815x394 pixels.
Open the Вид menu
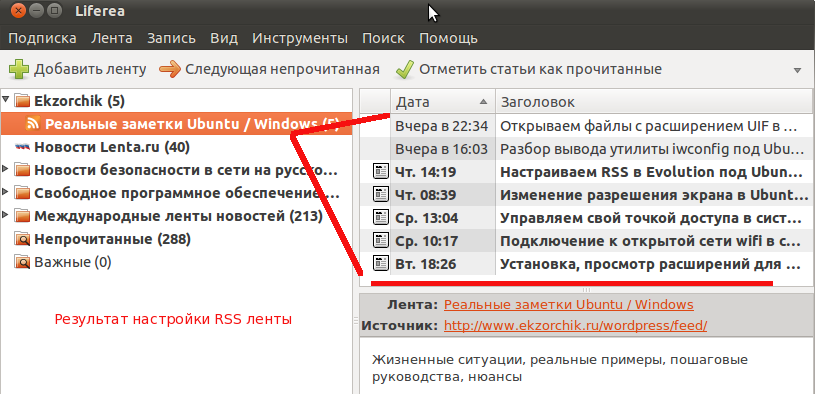click(224, 38)
